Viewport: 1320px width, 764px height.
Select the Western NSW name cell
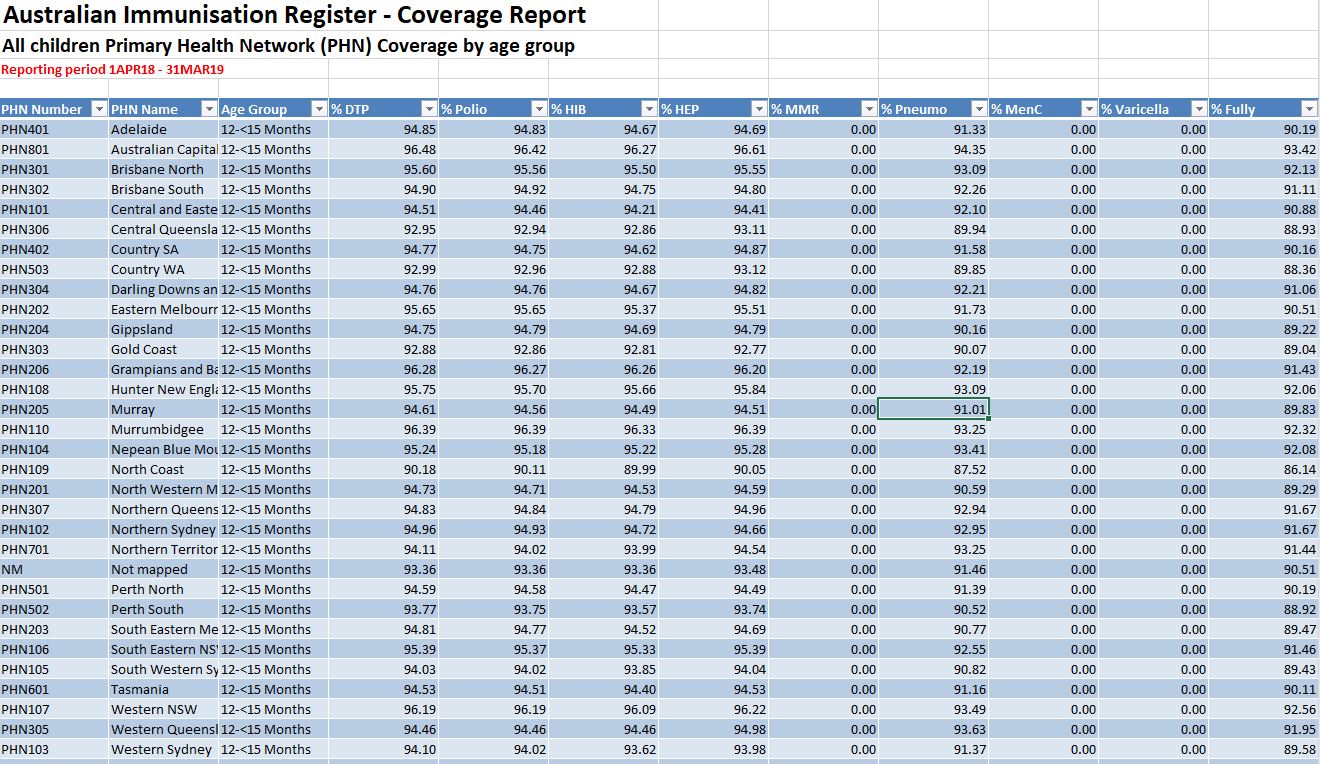point(163,709)
